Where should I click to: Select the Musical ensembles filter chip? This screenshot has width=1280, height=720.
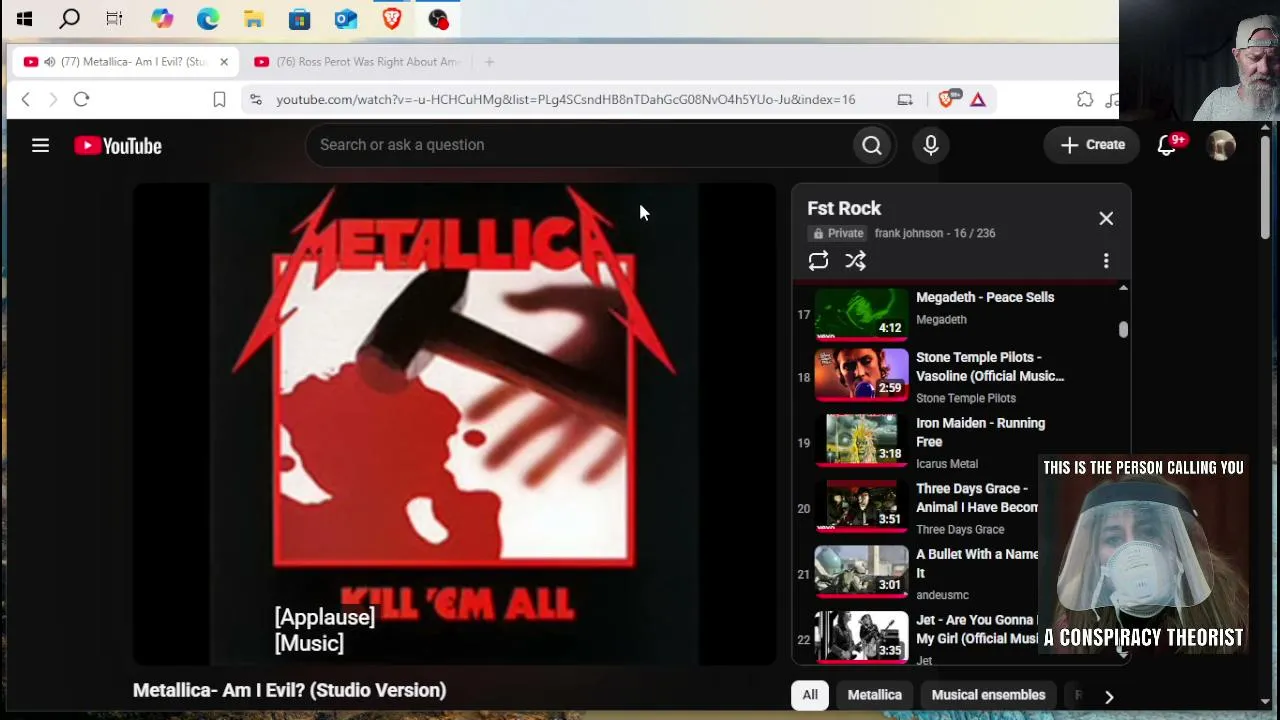pyautogui.click(x=988, y=695)
